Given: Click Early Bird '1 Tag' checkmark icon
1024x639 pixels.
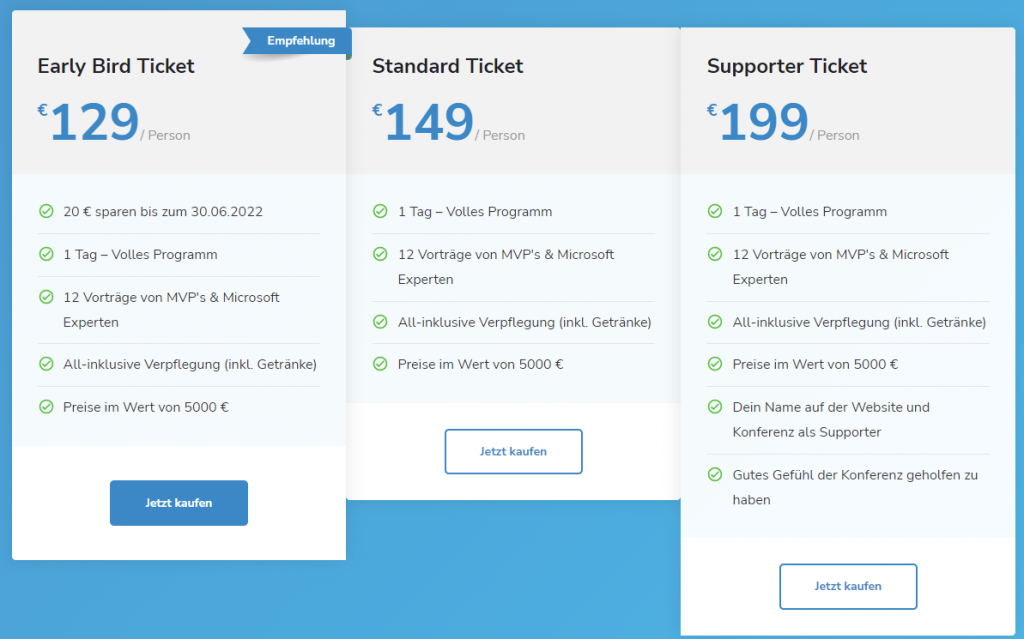Looking at the screenshot, I should pos(46,254).
